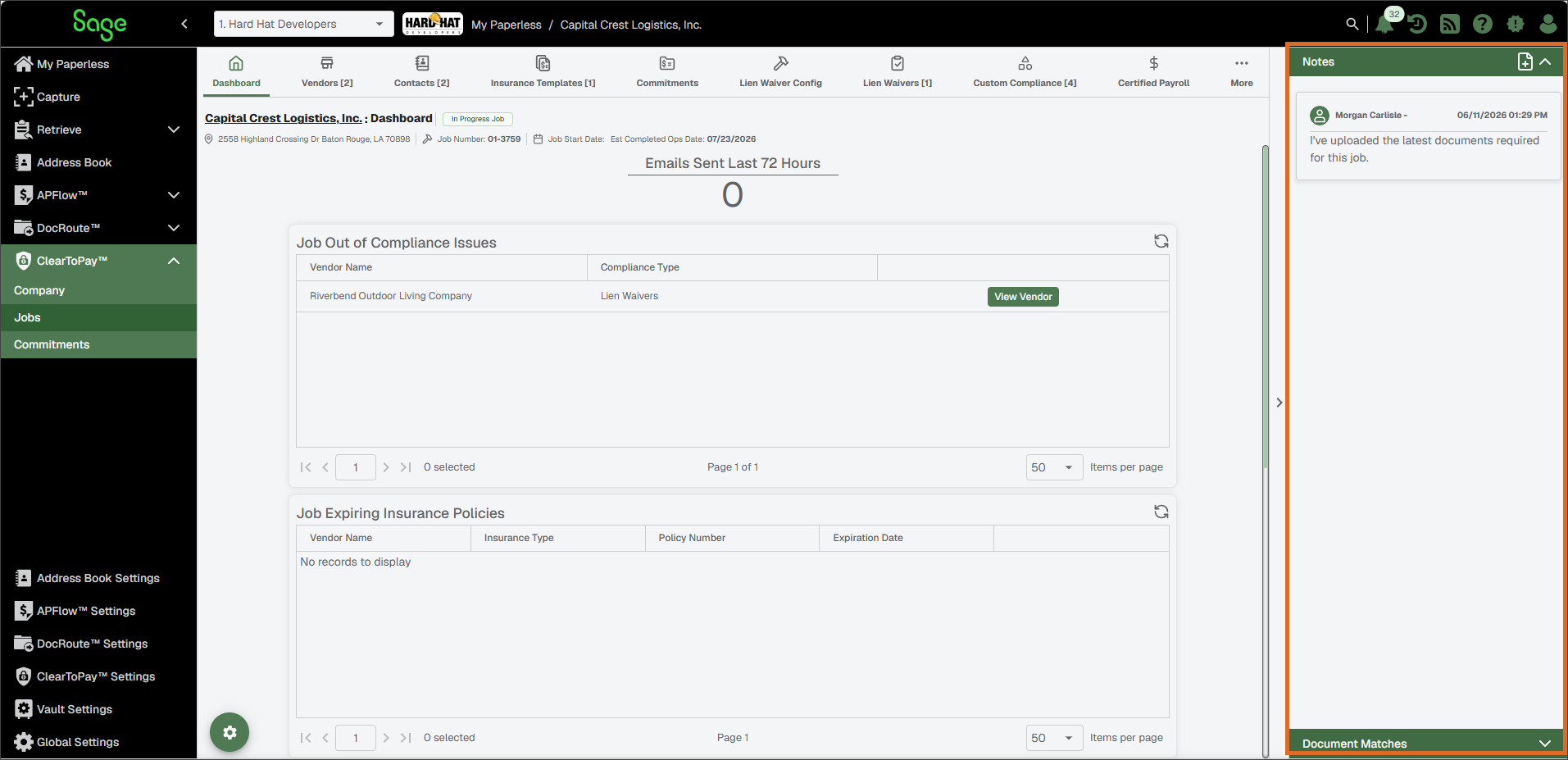Screen dimensions: 1568x760
Task: Go to compliance grid next page
Action: coord(386,467)
